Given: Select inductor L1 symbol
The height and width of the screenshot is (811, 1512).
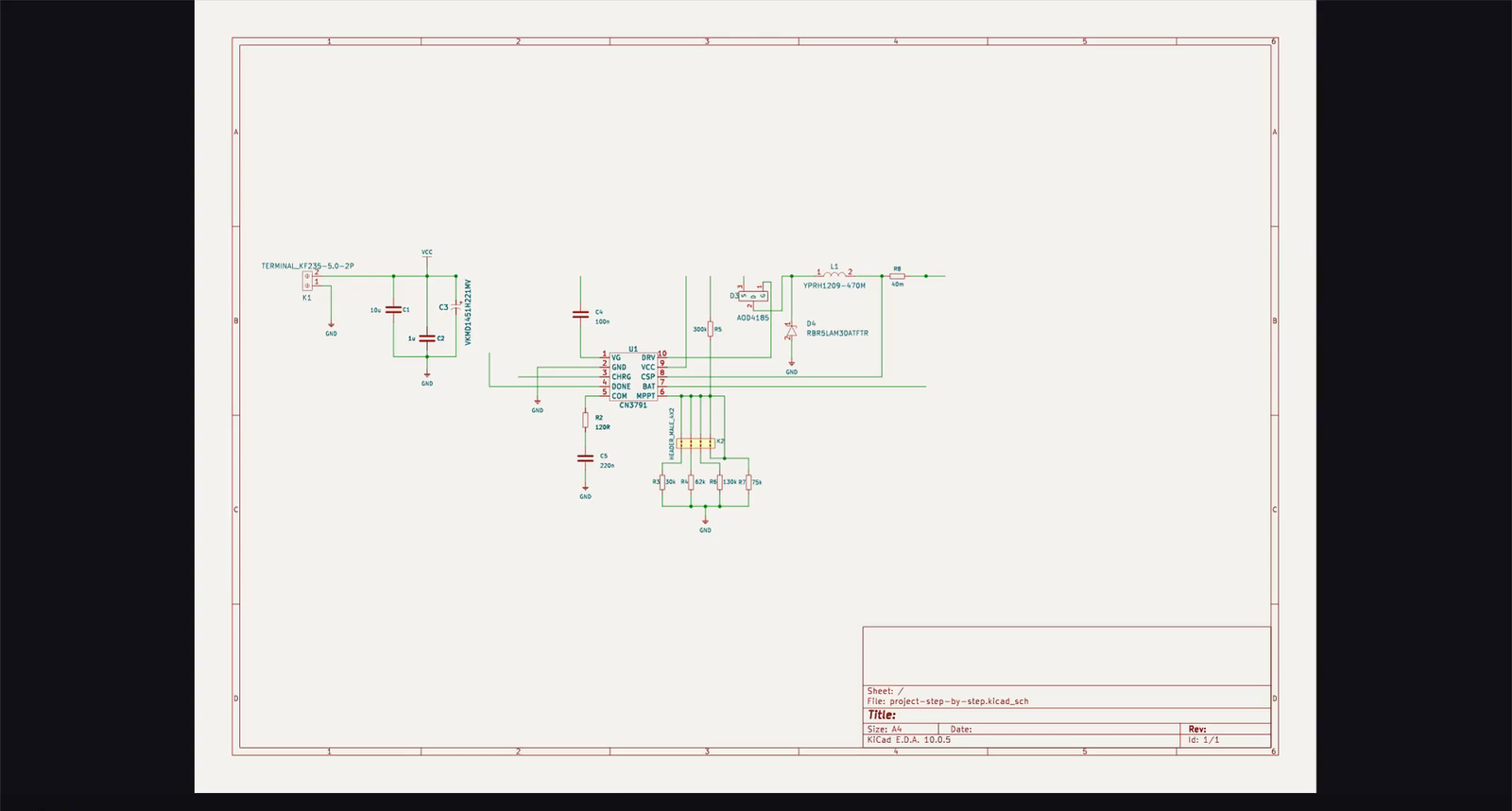Looking at the screenshot, I should pos(834,274).
